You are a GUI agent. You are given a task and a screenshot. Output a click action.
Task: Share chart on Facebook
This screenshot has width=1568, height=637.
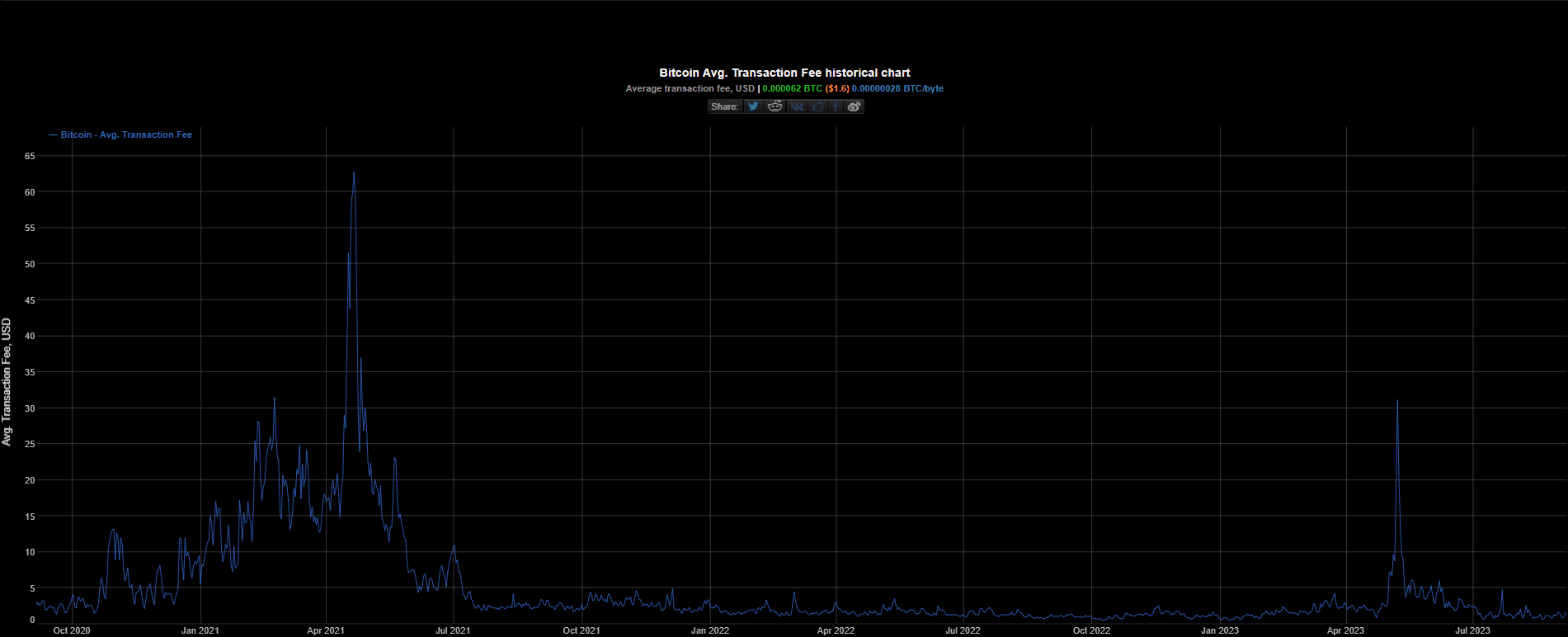coord(836,106)
